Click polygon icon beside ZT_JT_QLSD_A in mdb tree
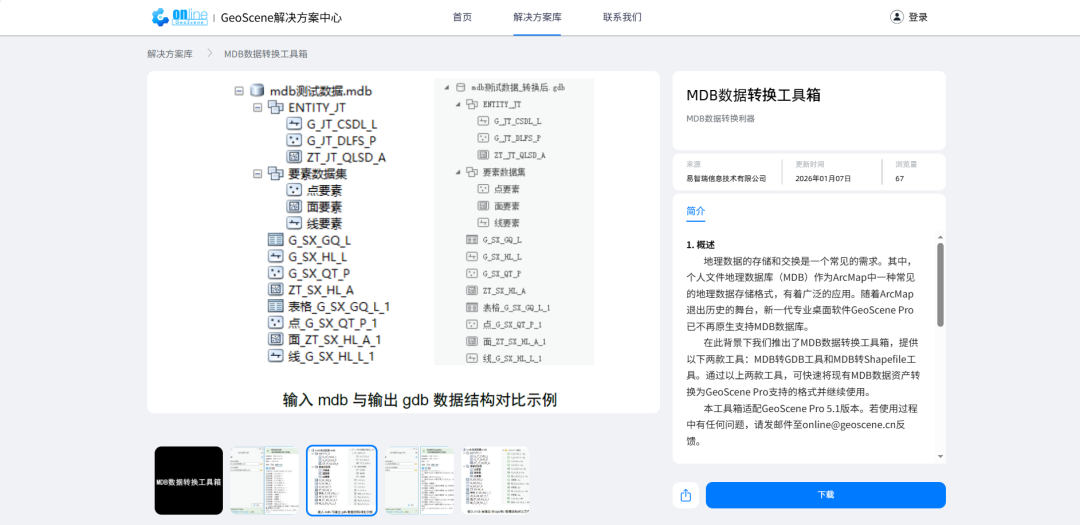This screenshot has height=525, width=1080. point(294,157)
